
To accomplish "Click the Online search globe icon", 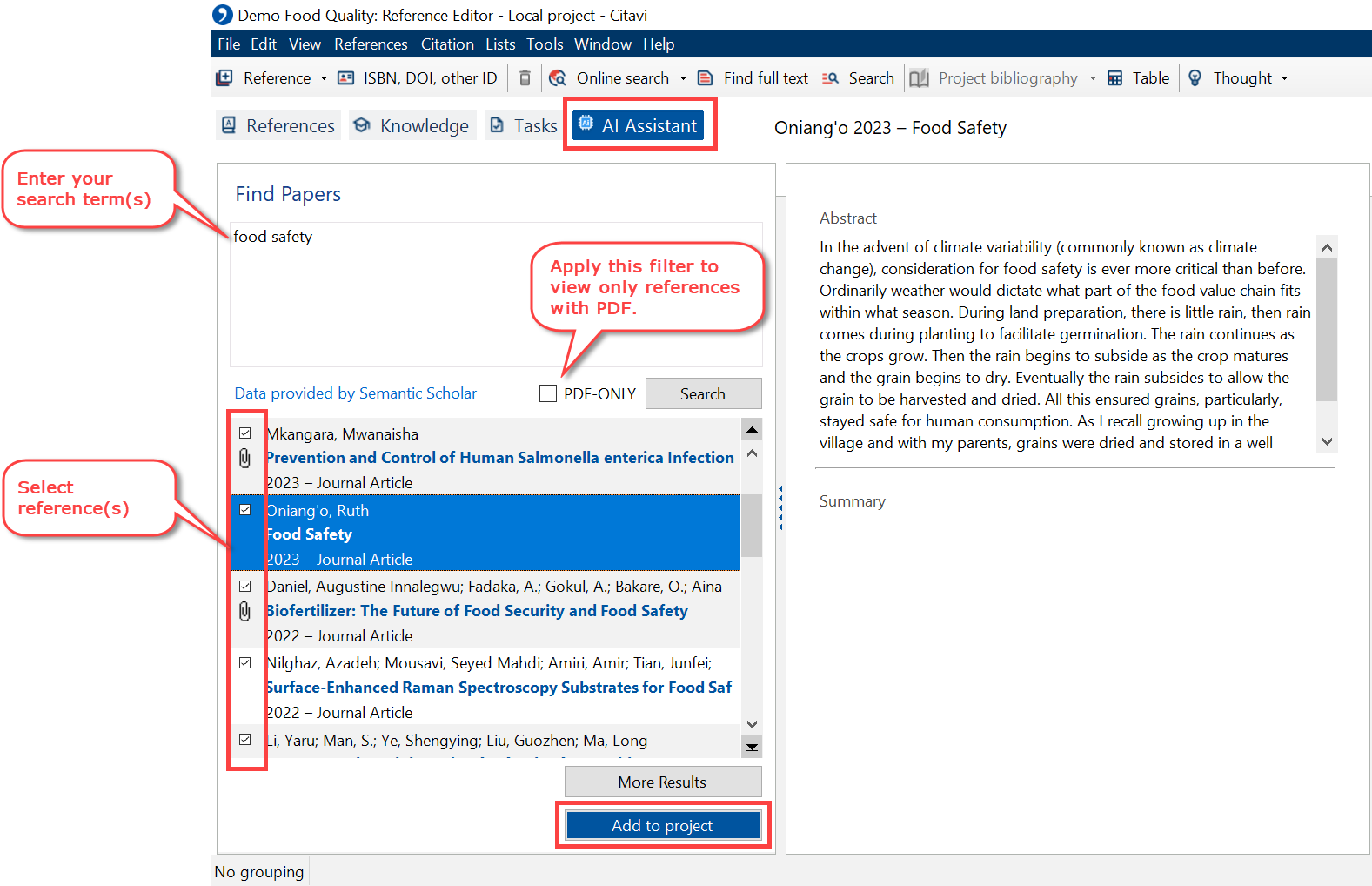I will point(558,77).
